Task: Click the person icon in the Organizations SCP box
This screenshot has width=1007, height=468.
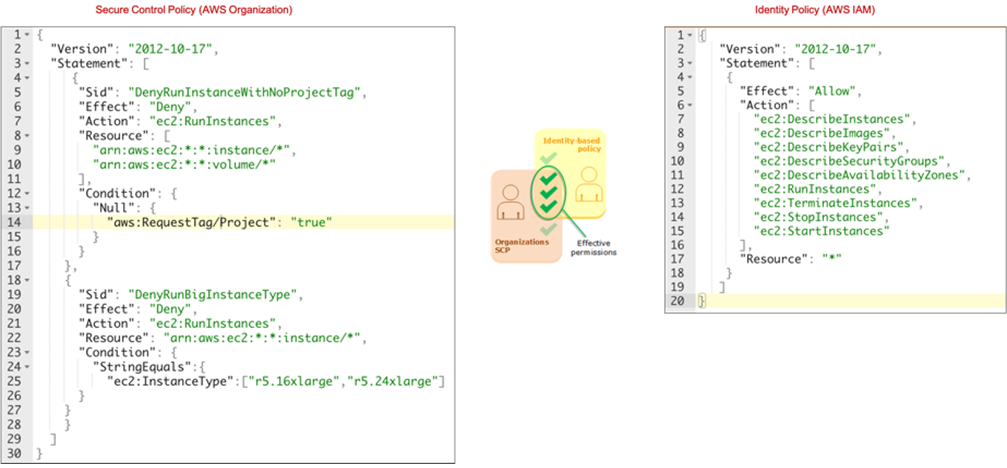Action: (510, 202)
